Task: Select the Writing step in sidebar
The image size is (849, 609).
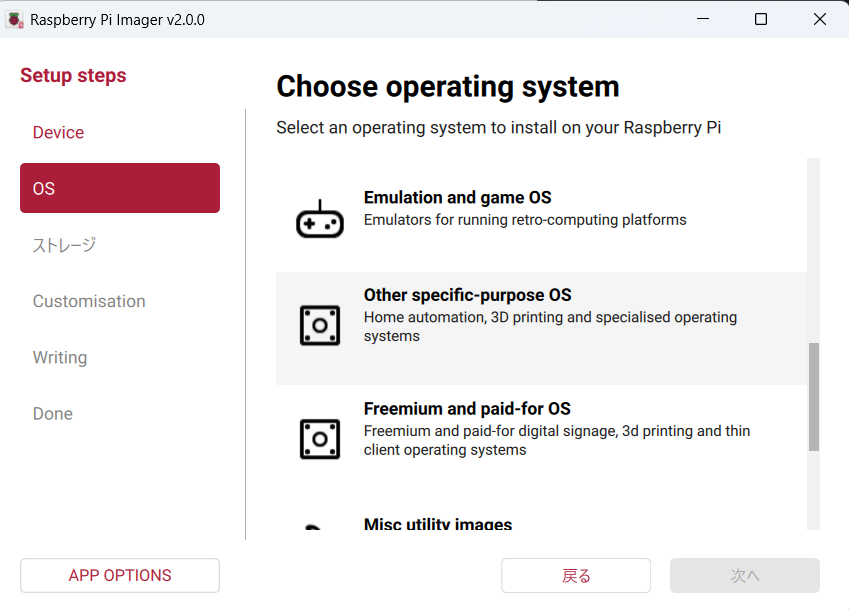Action: 60,358
